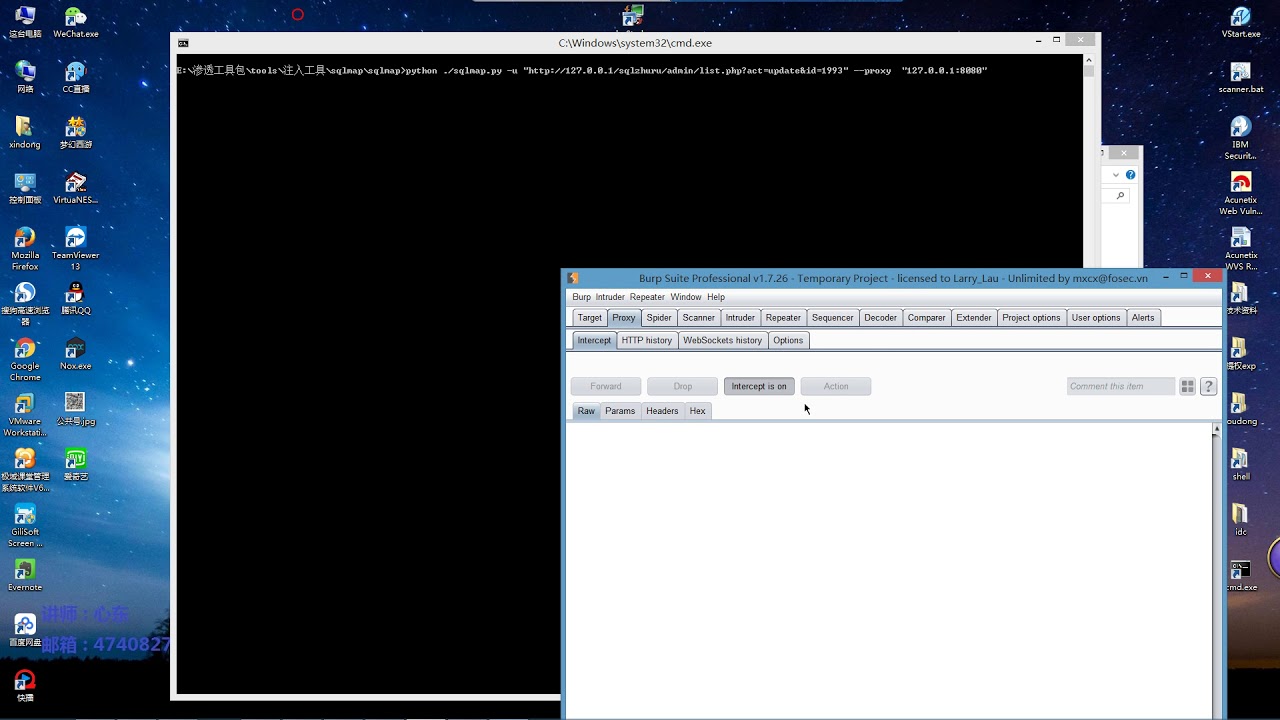
Task: Show the Params view of the request
Action: pyautogui.click(x=620, y=411)
